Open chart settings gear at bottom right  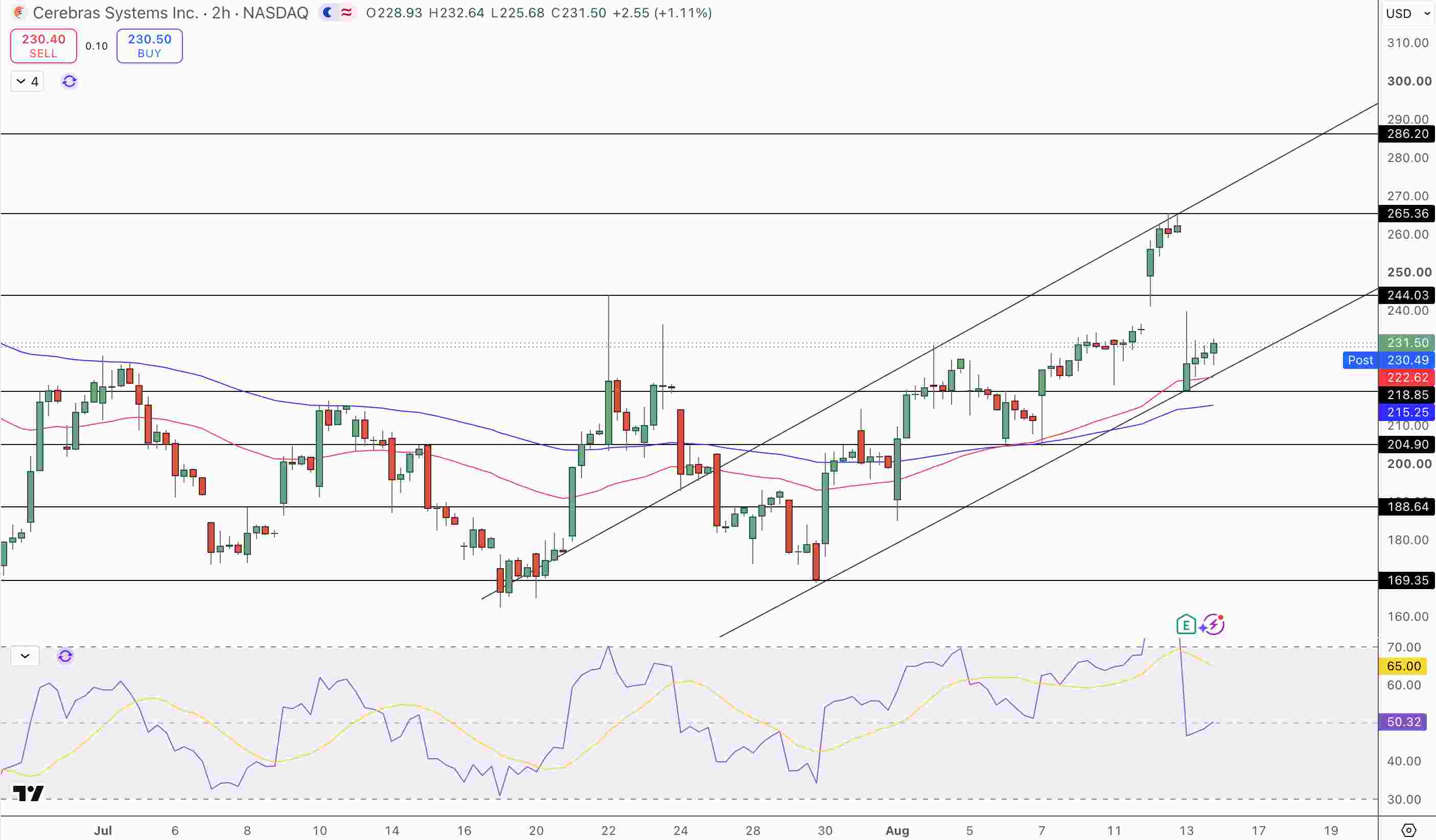pos(1408,830)
